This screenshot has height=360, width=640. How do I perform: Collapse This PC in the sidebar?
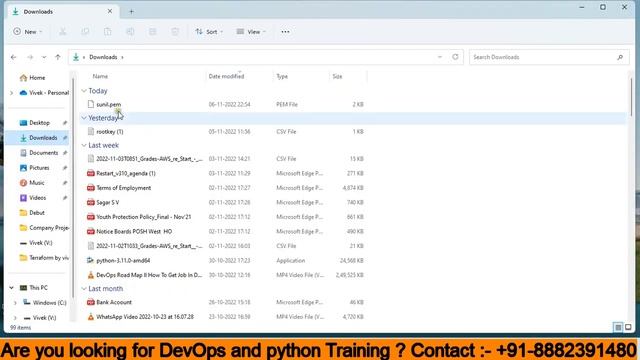[11, 288]
